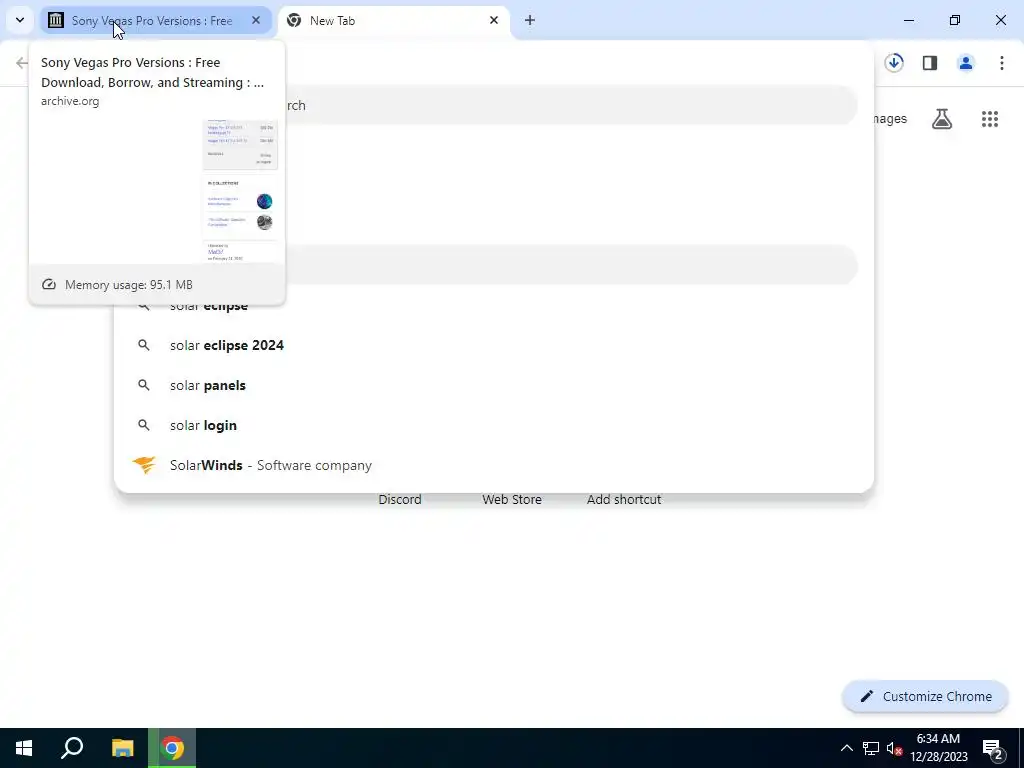Click the search icon beside 'solar eclipse 2024'
This screenshot has height=768, width=1024.
pos(144,345)
